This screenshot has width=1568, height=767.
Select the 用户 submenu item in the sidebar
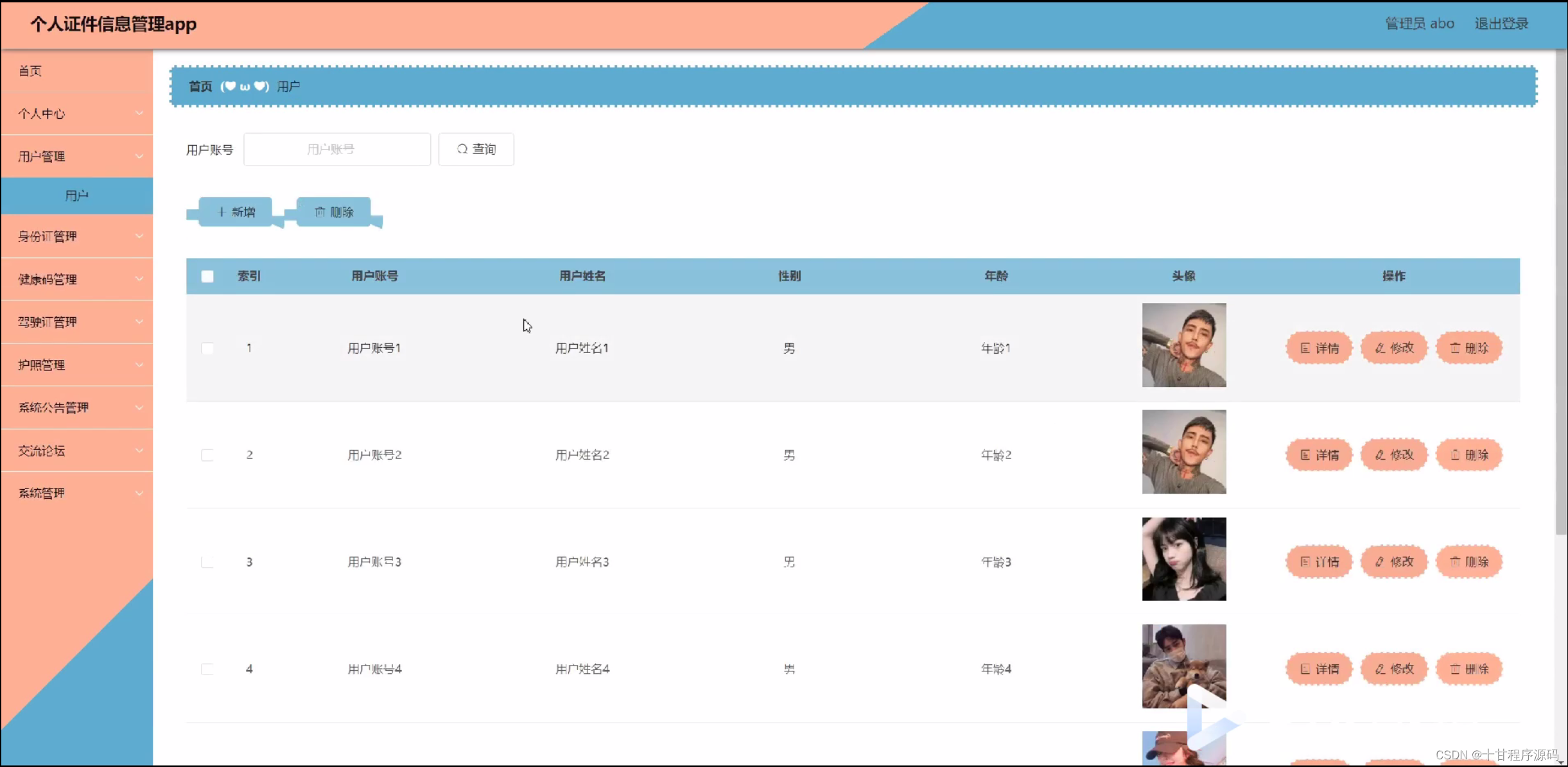pos(77,195)
